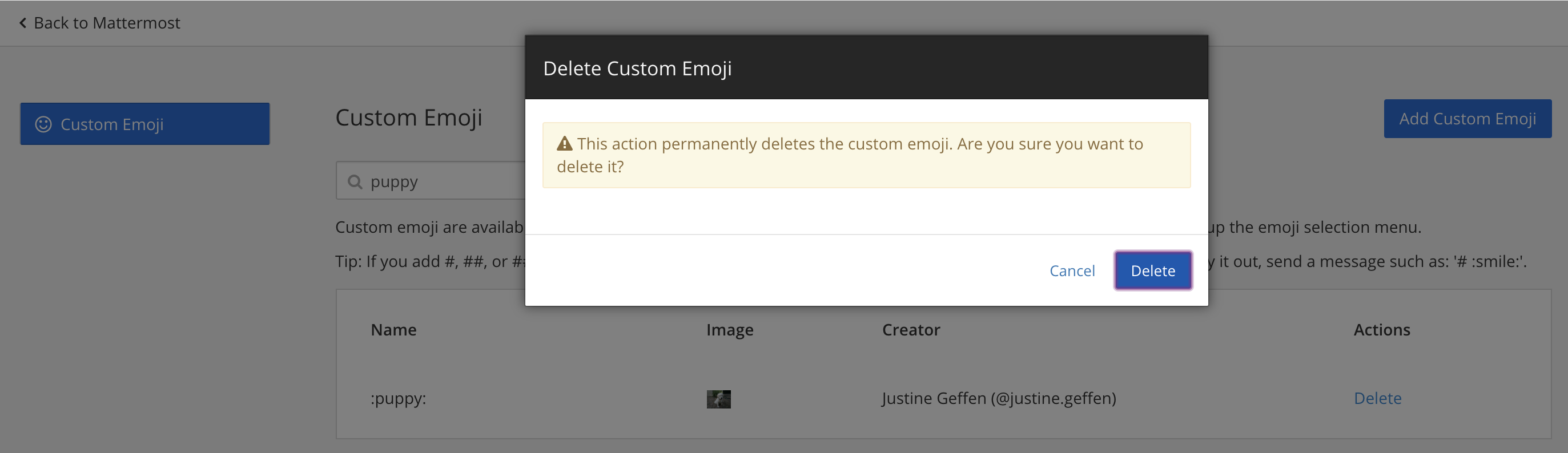Viewport: 1568px width, 453px height.
Task: Click the Image column header
Action: coord(729,330)
